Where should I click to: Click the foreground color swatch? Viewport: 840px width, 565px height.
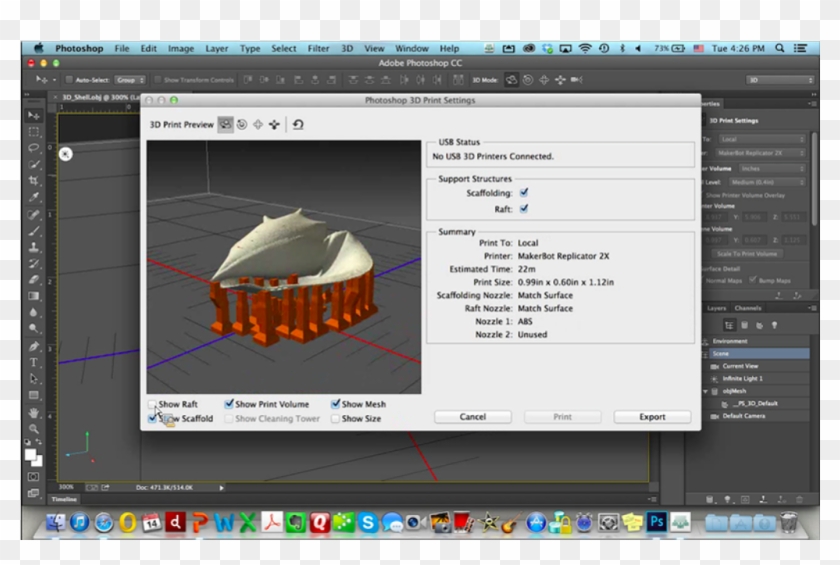pos(31,455)
